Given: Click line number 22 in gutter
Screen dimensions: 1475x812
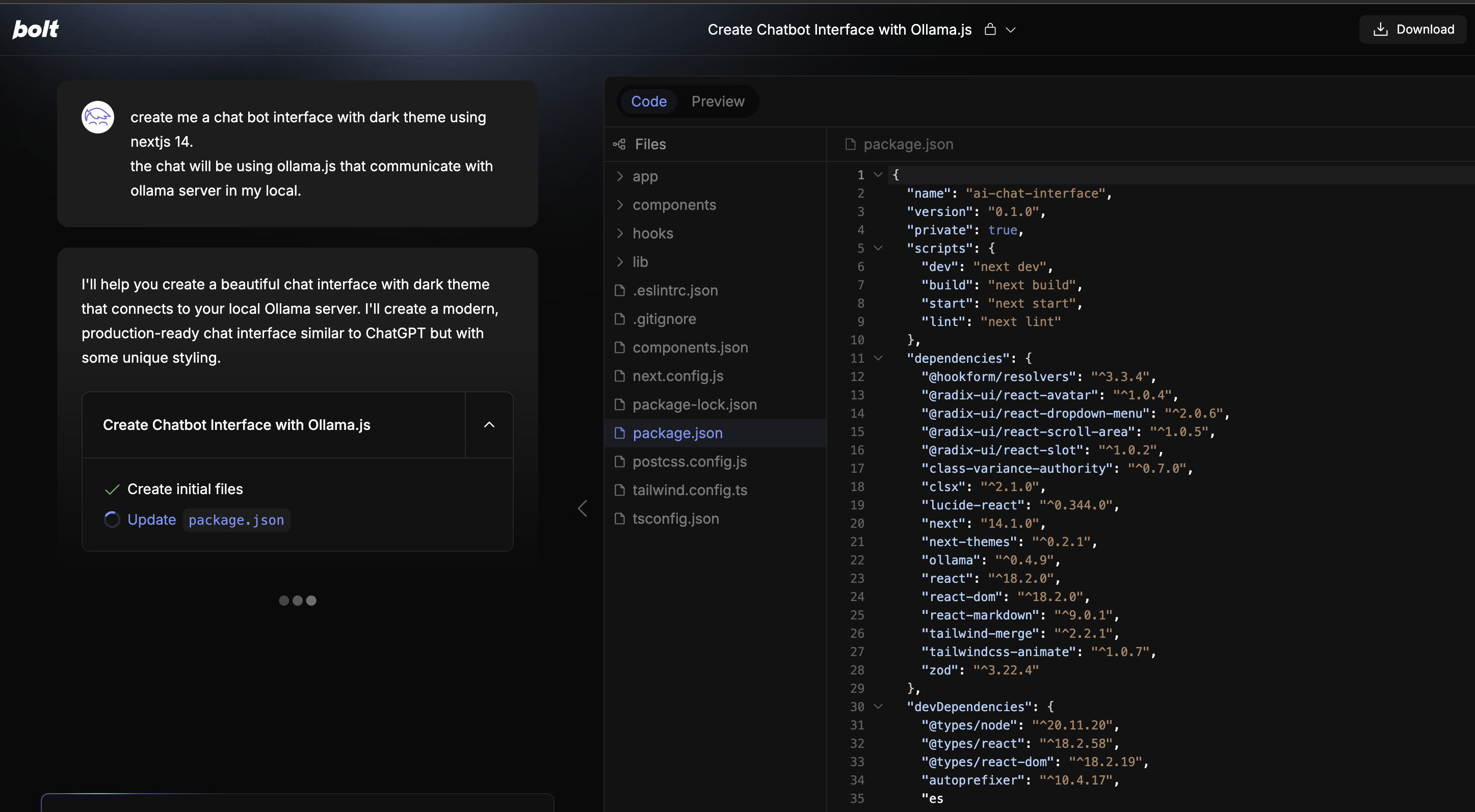Looking at the screenshot, I should point(857,560).
